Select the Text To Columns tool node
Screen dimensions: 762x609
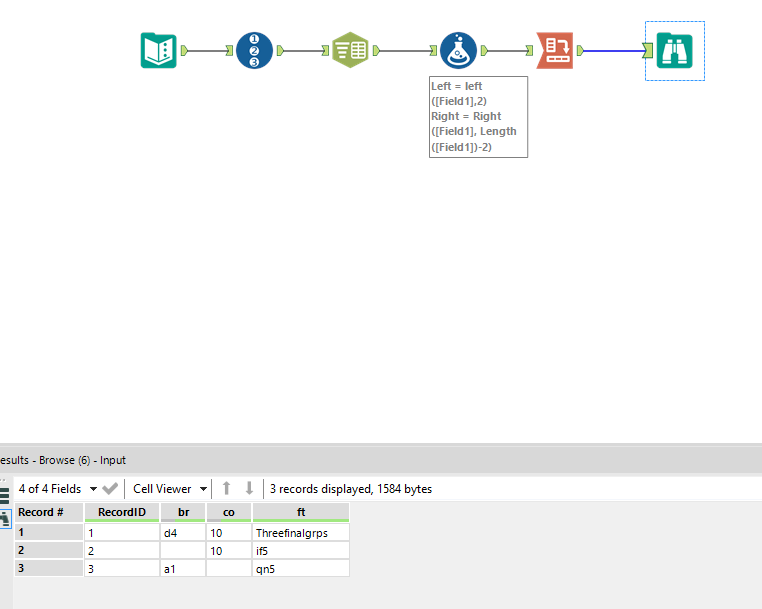click(350, 50)
